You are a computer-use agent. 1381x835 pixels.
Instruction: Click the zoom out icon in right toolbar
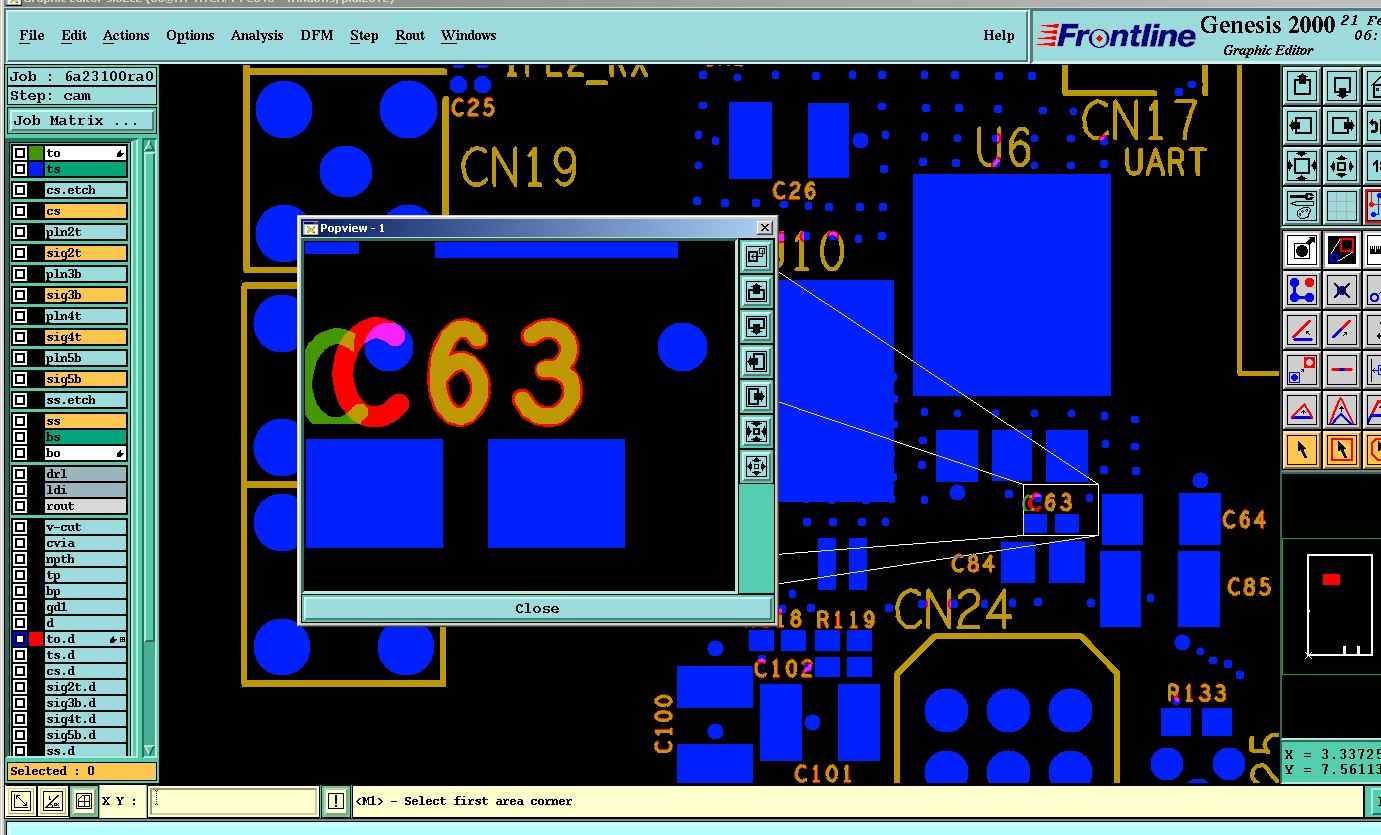click(1341, 165)
